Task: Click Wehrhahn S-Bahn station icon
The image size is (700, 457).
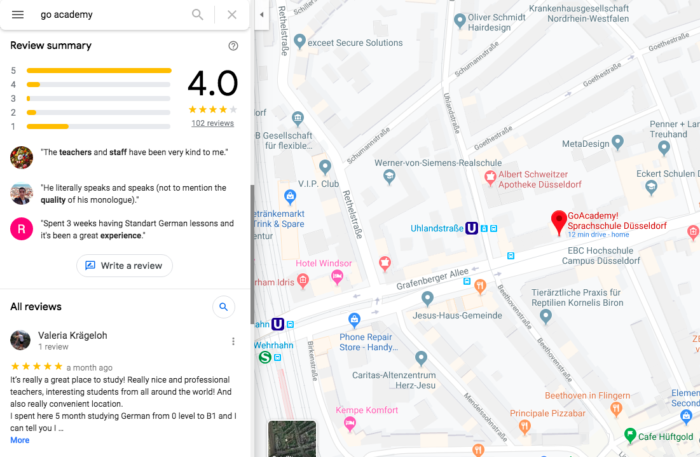Action: (x=265, y=357)
